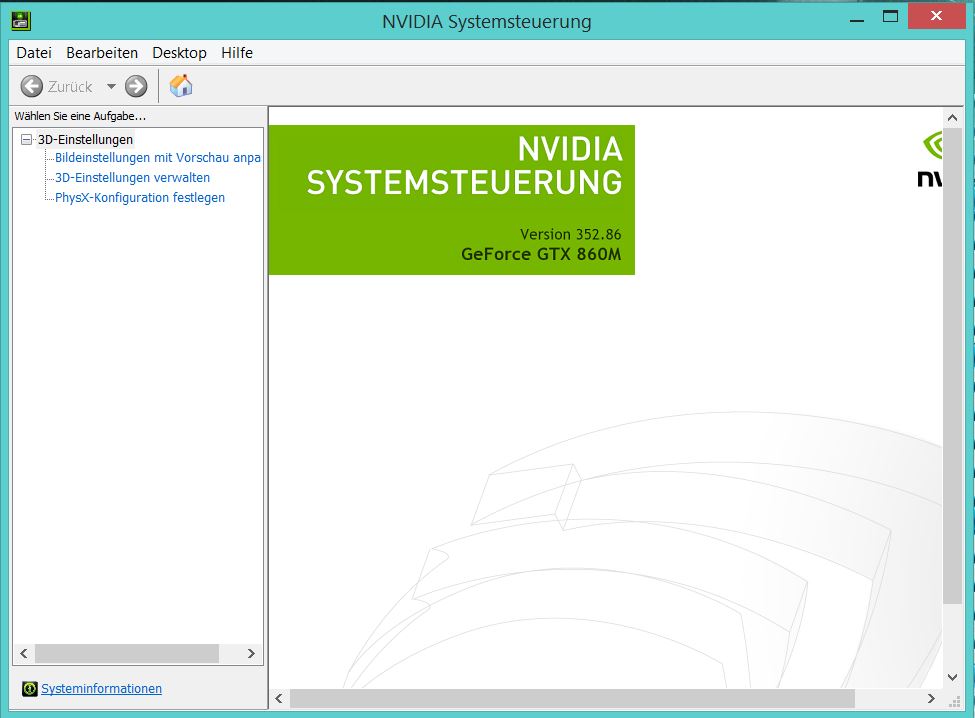
Task: Click the Version 352.86 text
Action: tap(571, 234)
